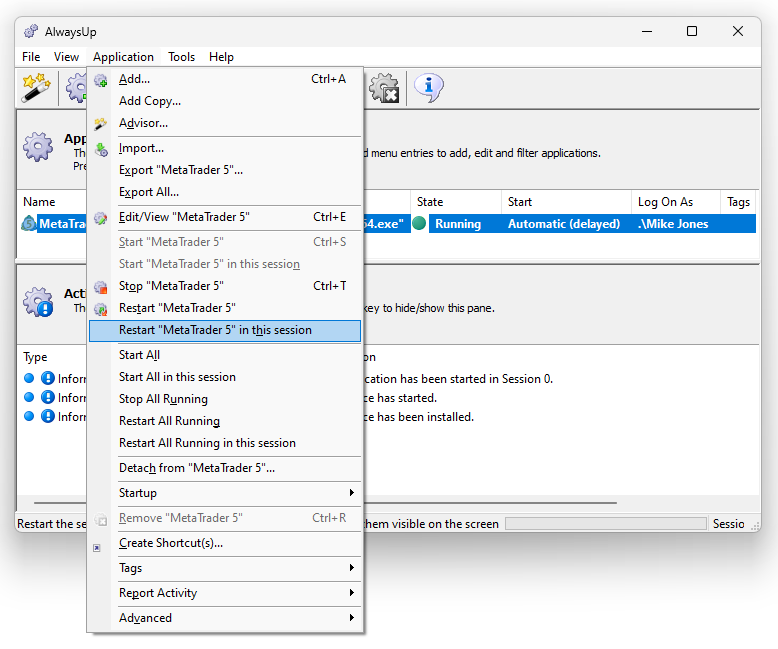Expand the Tags submenu arrow

tap(351, 567)
